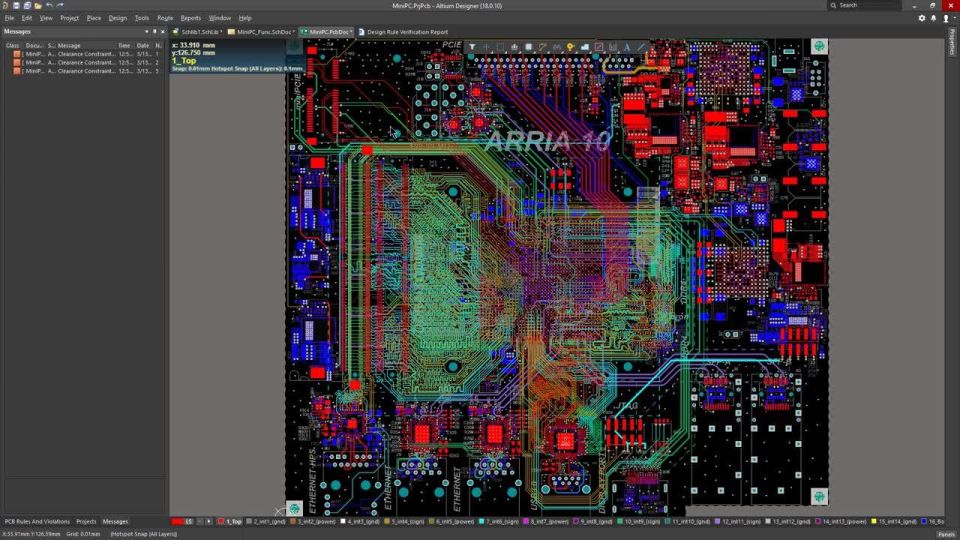Click the Open folder icon in the title bar

pyautogui.click(x=38, y=5)
